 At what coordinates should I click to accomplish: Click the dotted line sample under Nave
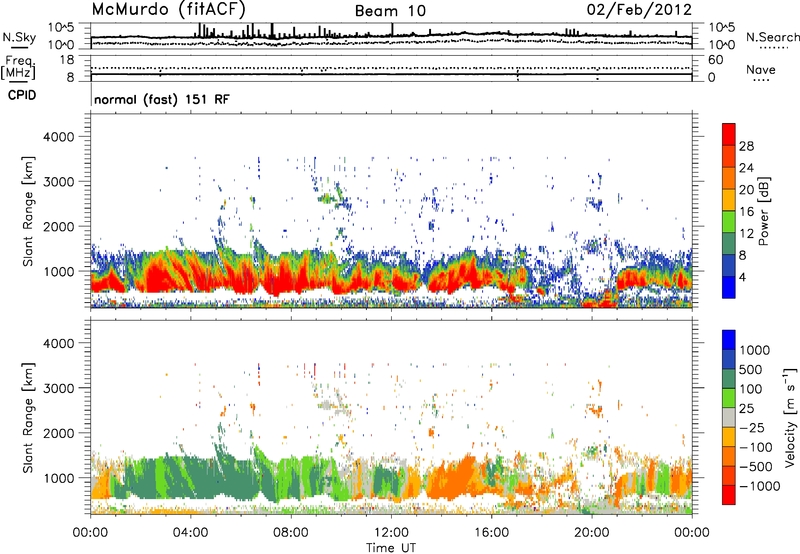(x=761, y=80)
